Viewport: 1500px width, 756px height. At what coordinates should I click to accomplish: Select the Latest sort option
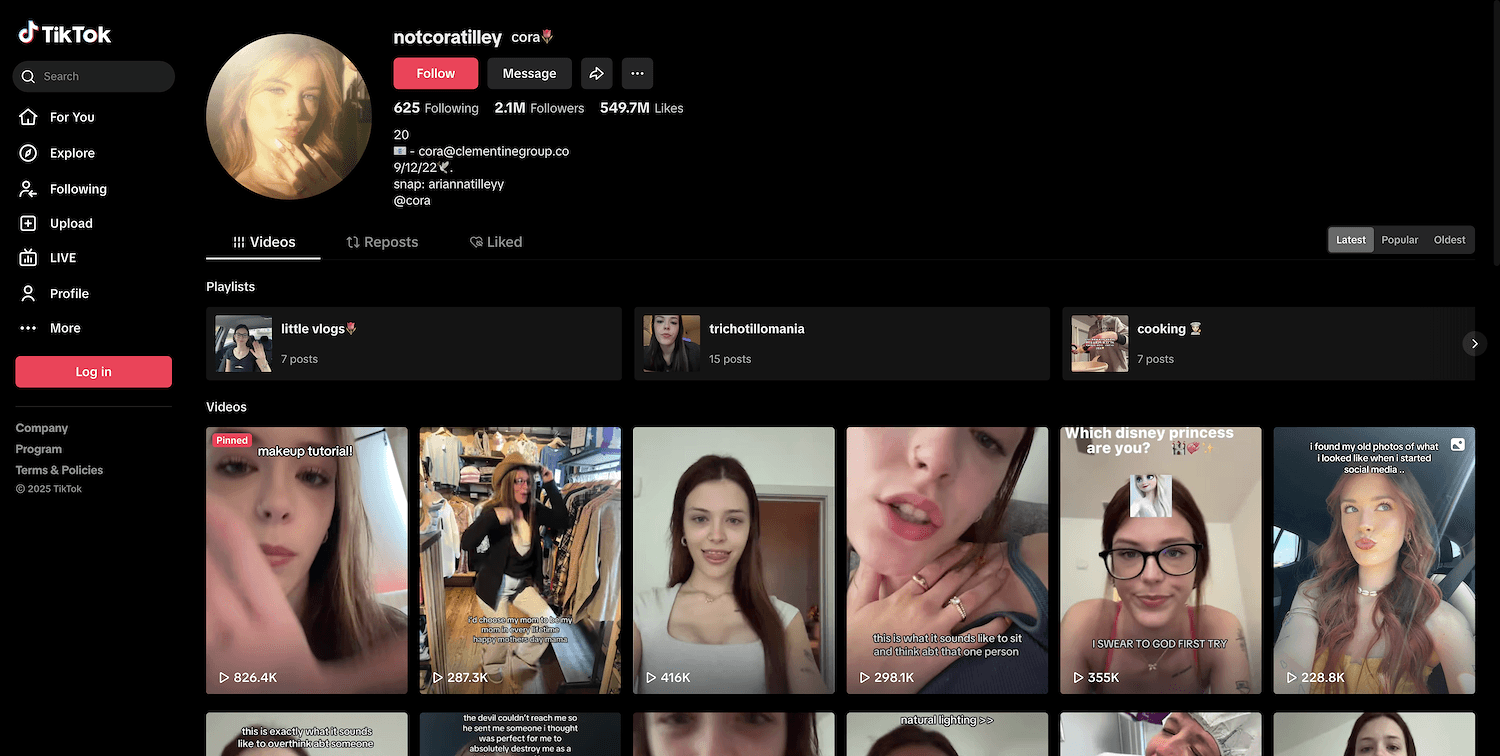[x=1351, y=240]
